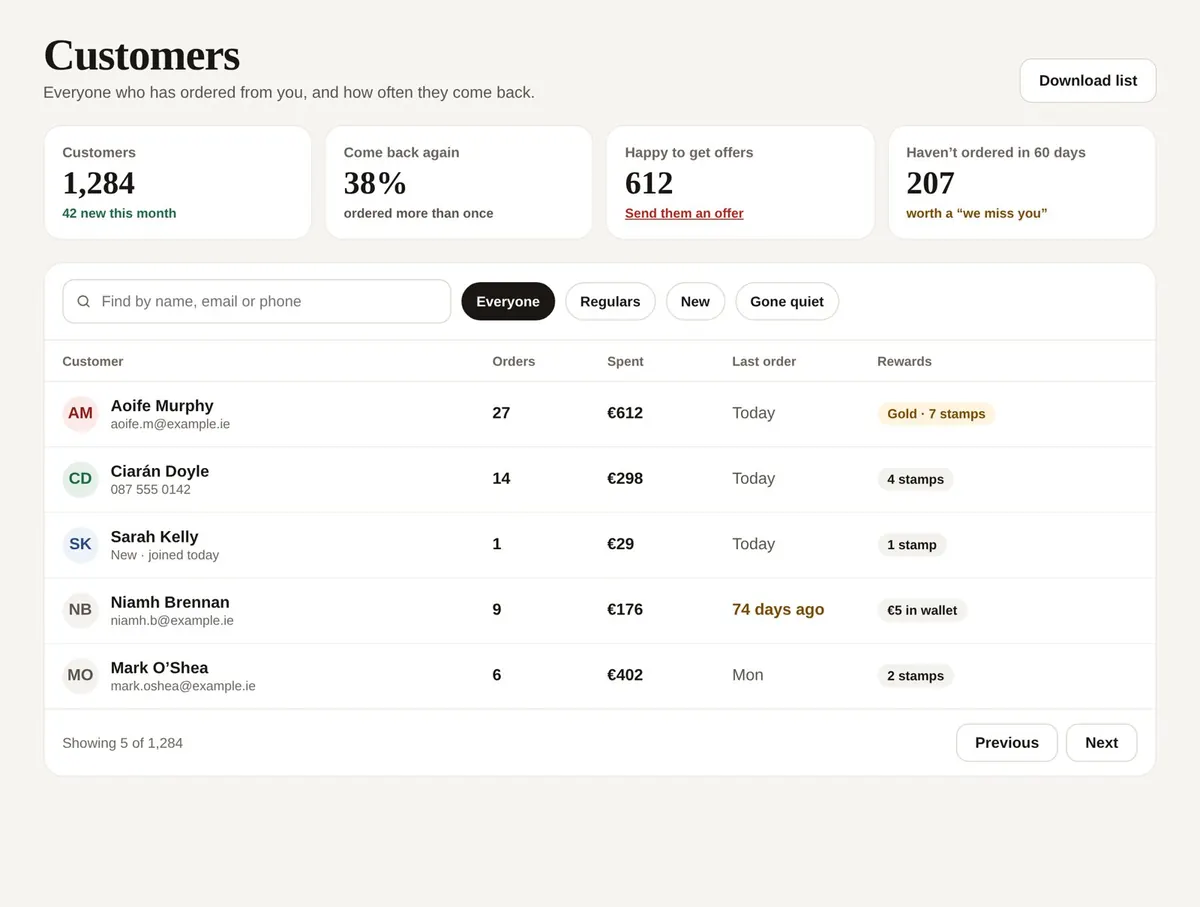
Task: Click the worth a "we miss you" text
Action: point(977,213)
